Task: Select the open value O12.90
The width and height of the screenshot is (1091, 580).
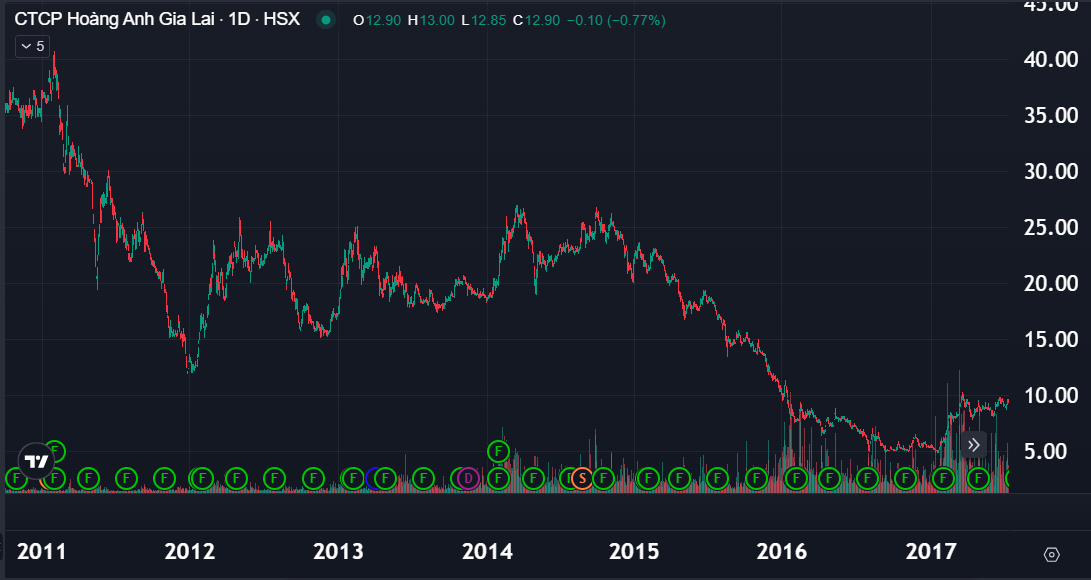Action: 377,20
